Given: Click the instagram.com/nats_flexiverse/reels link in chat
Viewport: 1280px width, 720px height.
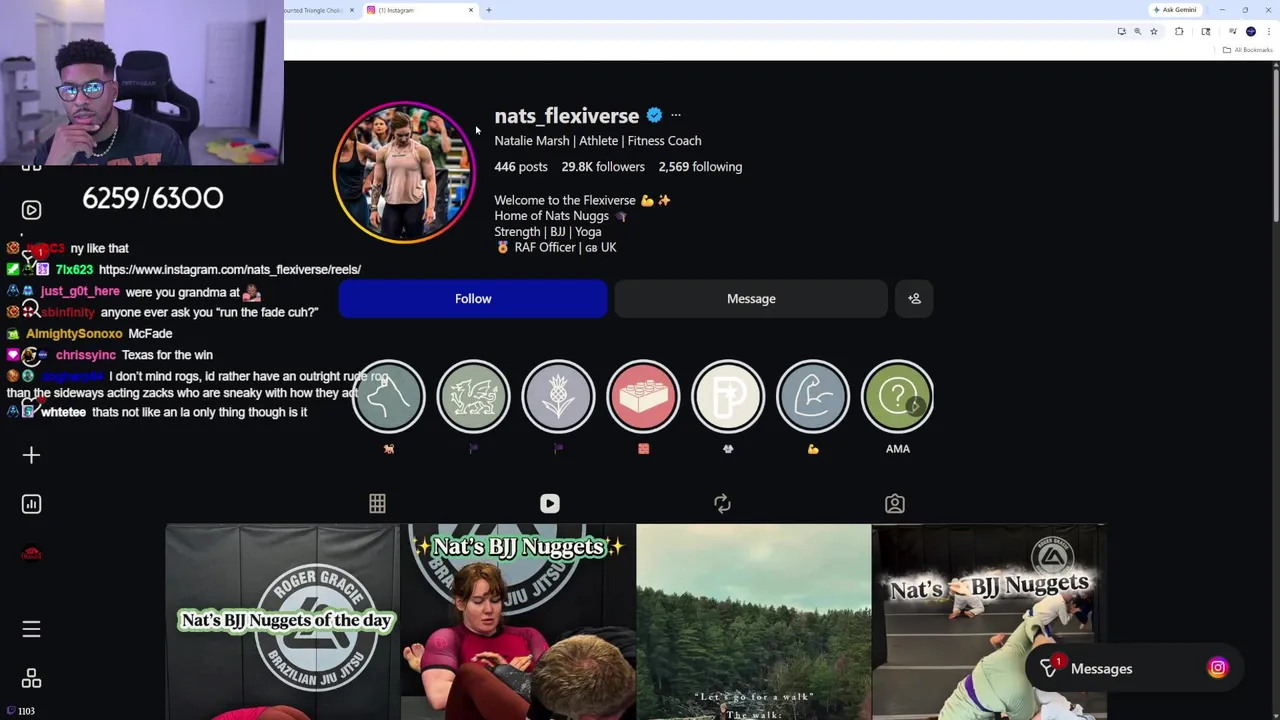Looking at the screenshot, I should (x=230, y=269).
